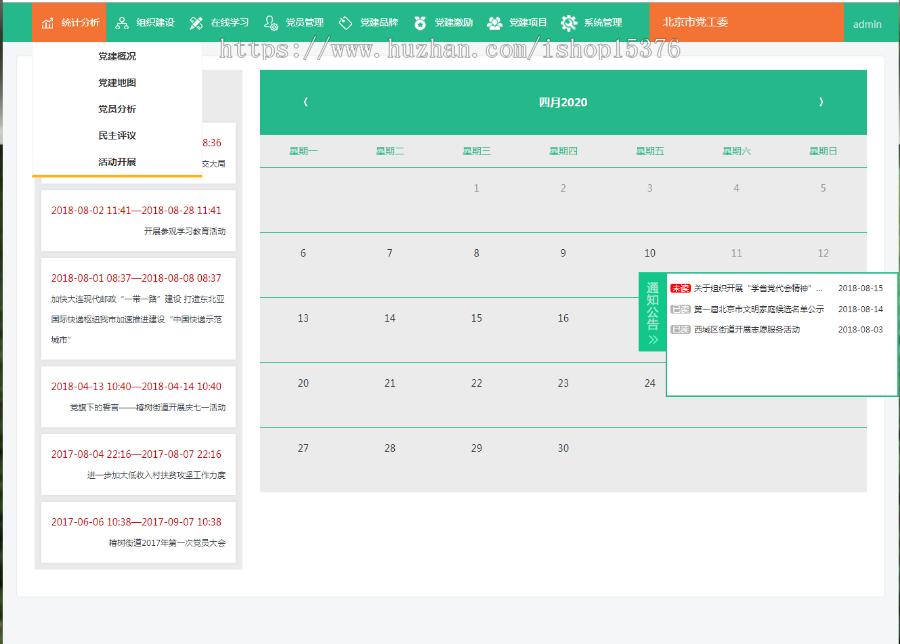900x644 pixels.
Task: Click the 组织建设 org-chart icon
Action: pos(122,23)
